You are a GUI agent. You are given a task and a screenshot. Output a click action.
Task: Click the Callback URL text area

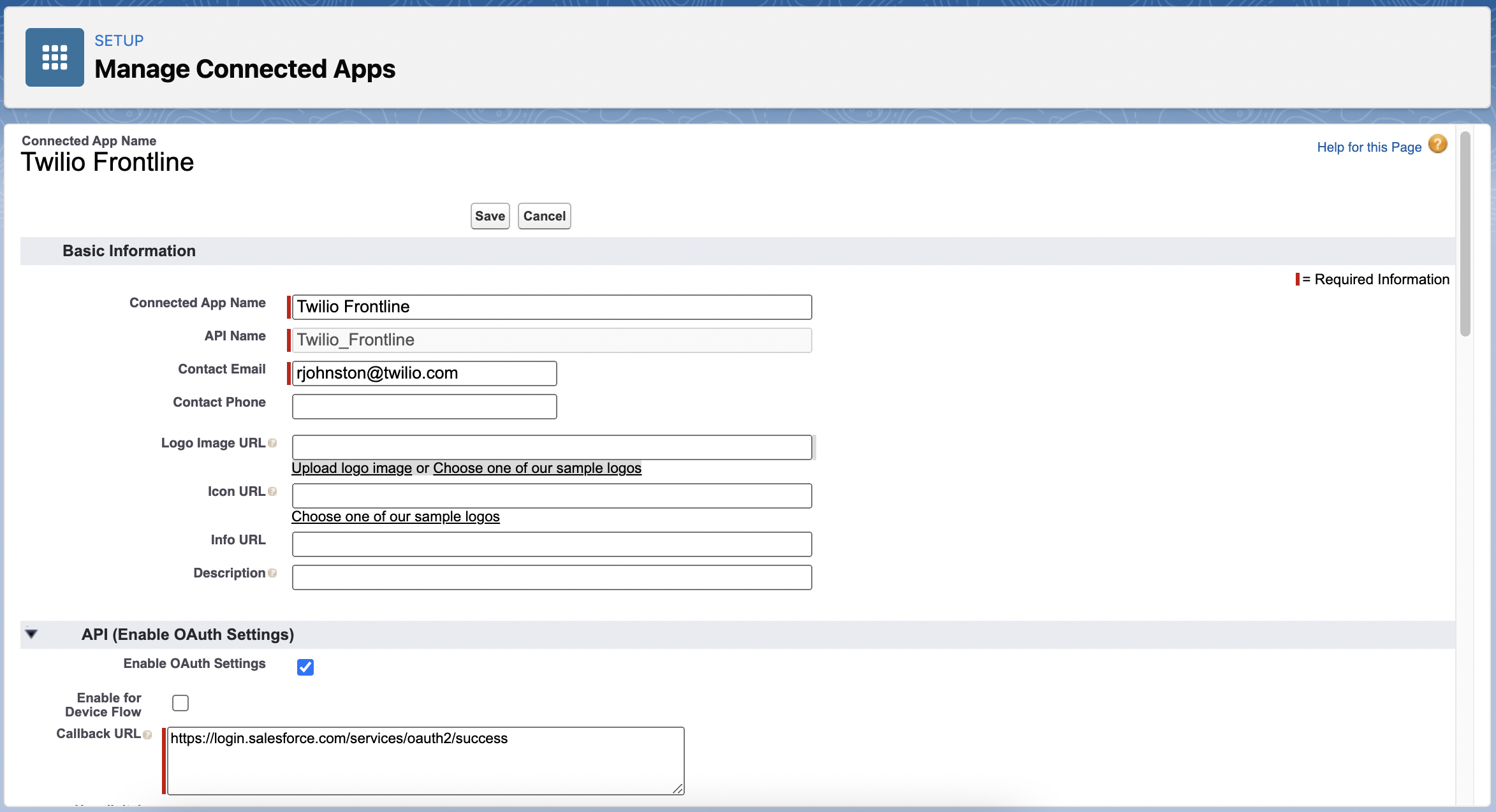click(x=425, y=761)
